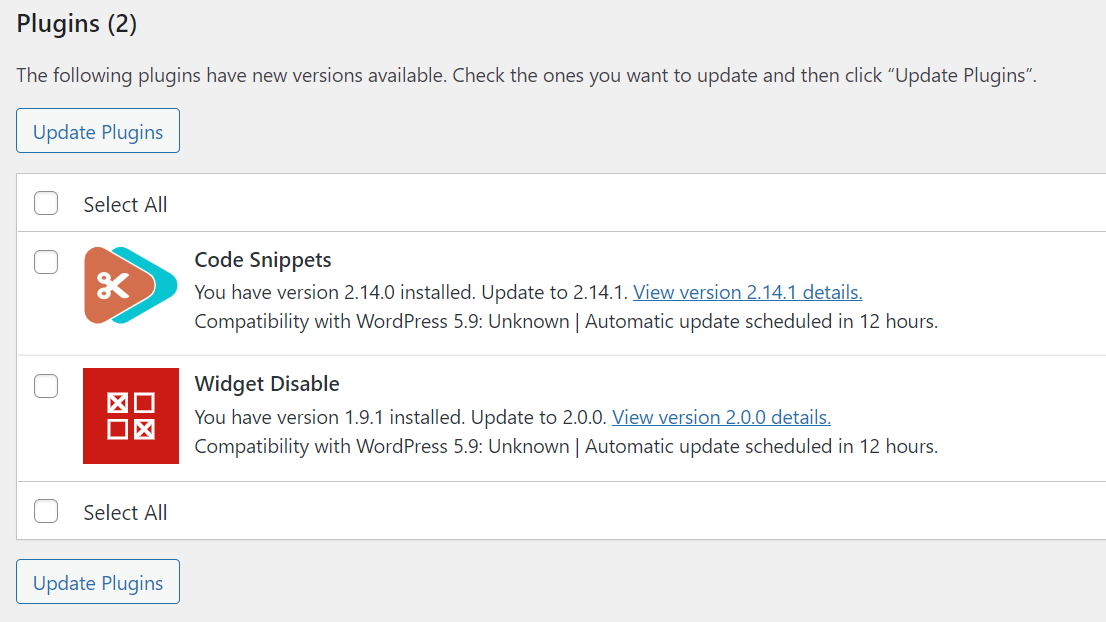Click the new versions available description paragraph

[x=526, y=75]
